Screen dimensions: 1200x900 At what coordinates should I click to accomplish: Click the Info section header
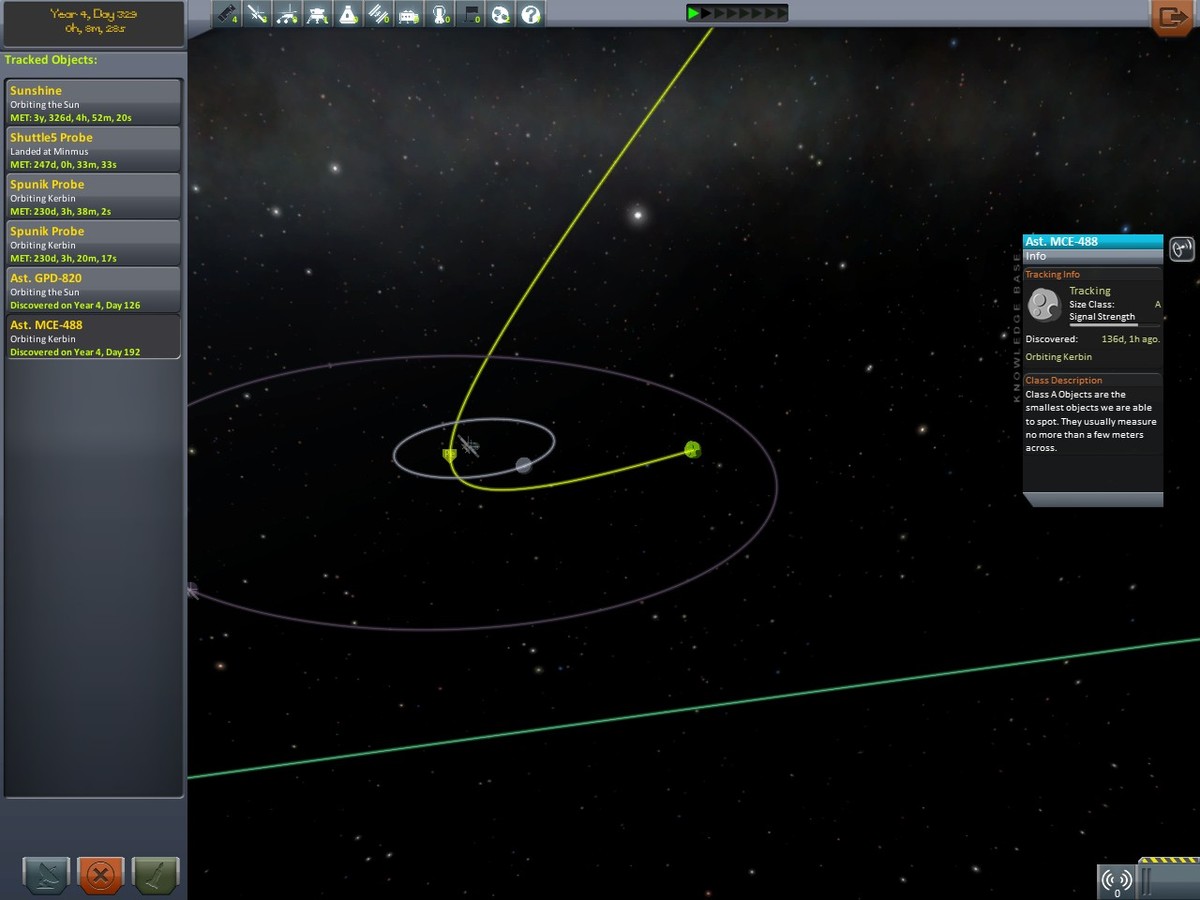1093,257
